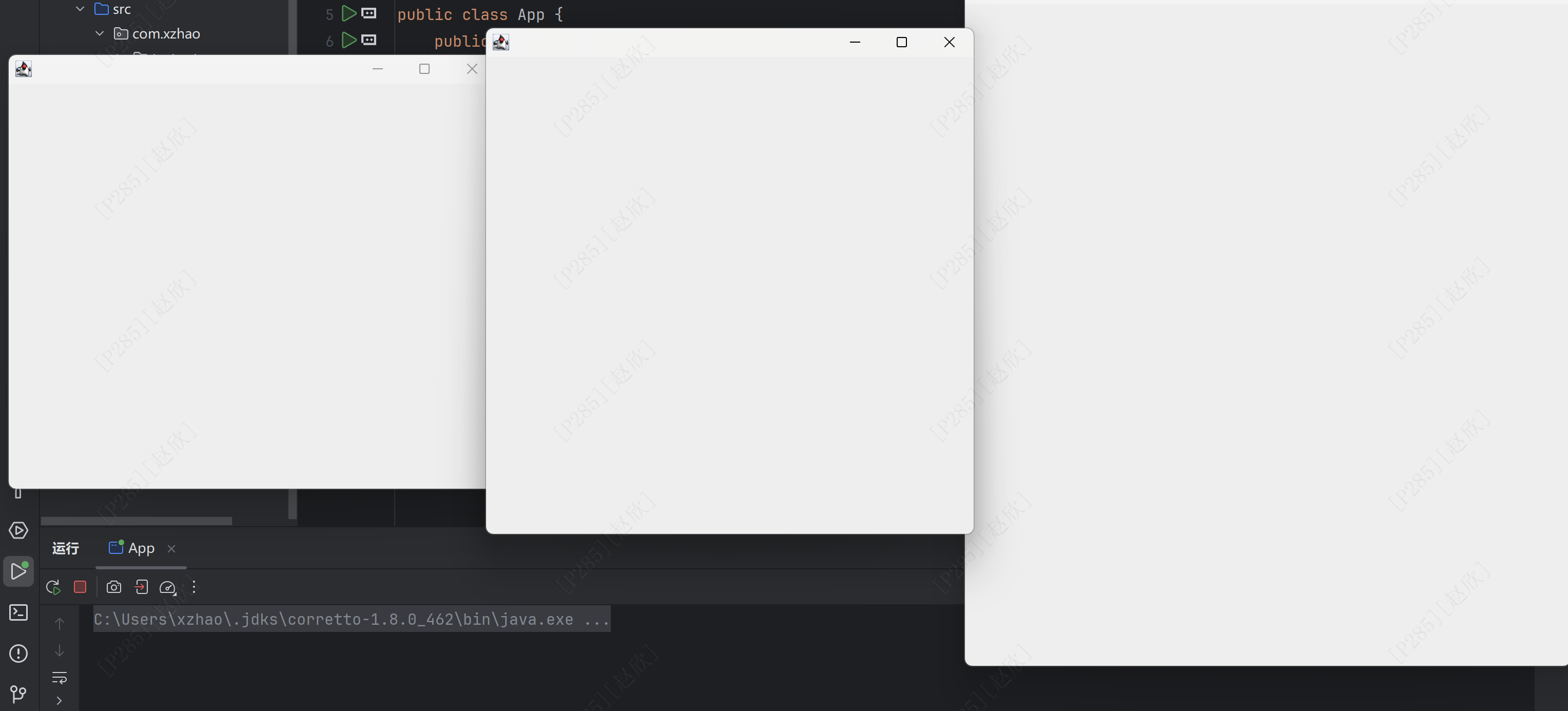
Task: Open the profiler gauge icon menu
Action: click(167, 587)
